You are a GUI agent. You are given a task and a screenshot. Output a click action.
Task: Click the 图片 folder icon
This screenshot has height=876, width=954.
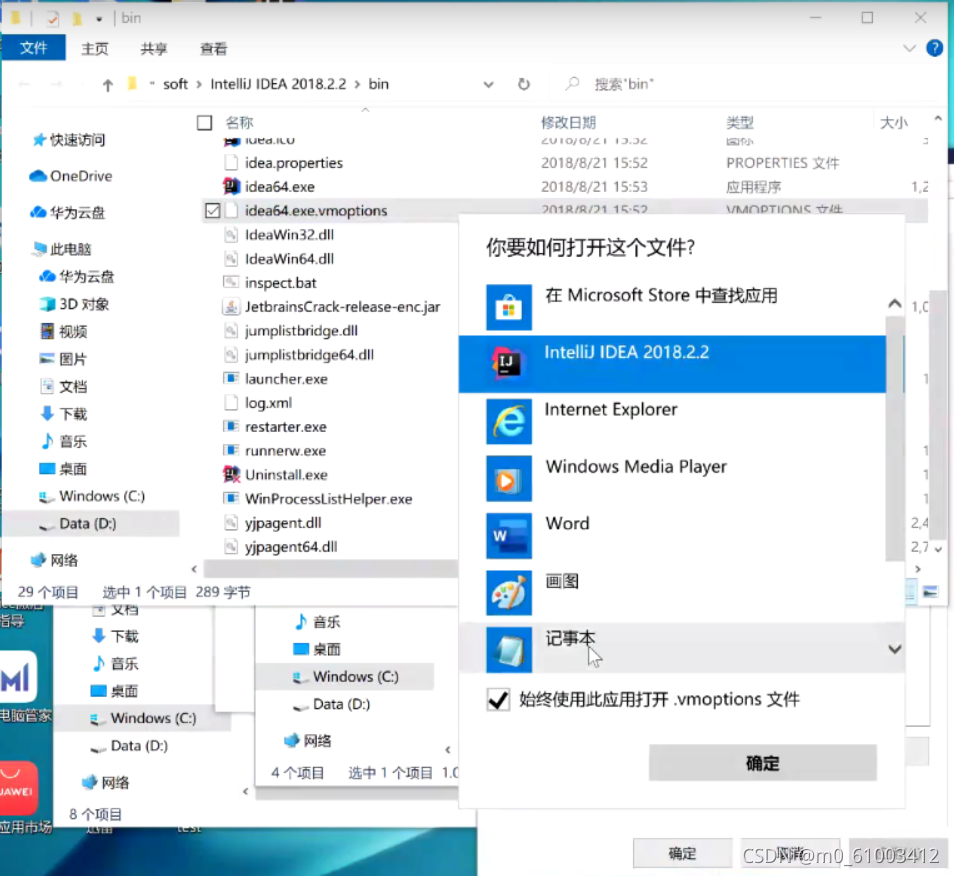pos(47,358)
